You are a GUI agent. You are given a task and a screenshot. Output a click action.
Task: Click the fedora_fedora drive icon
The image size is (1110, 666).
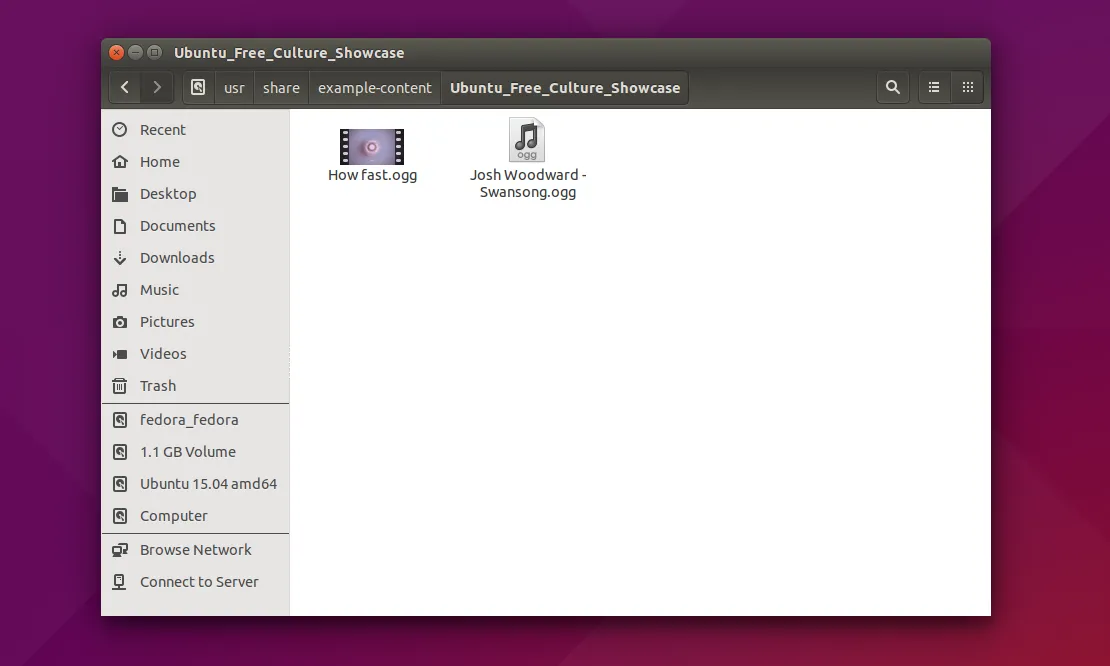120,420
